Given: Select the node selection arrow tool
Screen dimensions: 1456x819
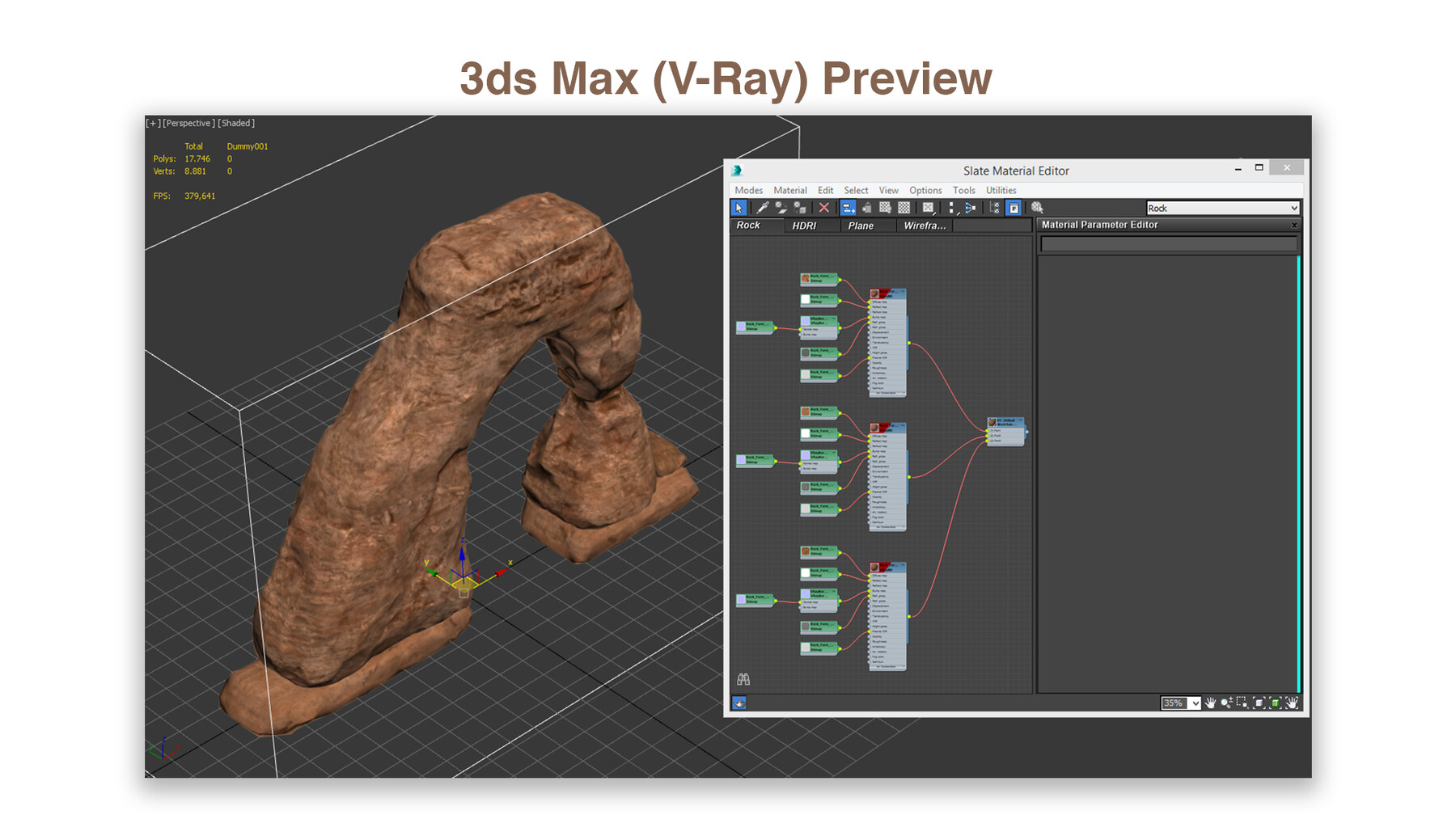Looking at the screenshot, I should 739,208.
